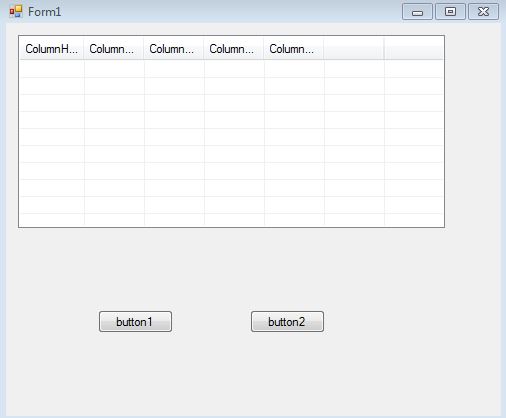Image resolution: width=506 pixels, height=418 pixels.
Task: Click the Form1 title bar text
Action: click(44, 12)
